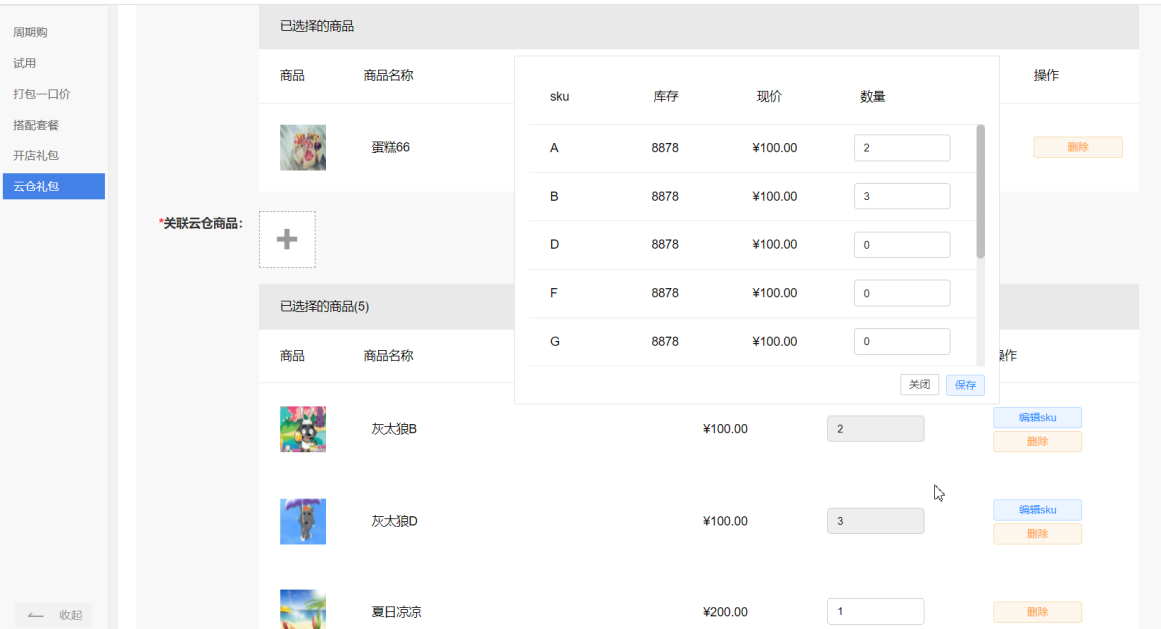Click the quantity input beside 夏日凉凉
Image resolution: width=1161 pixels, height=629 pixels.
[x=875, y=611]
